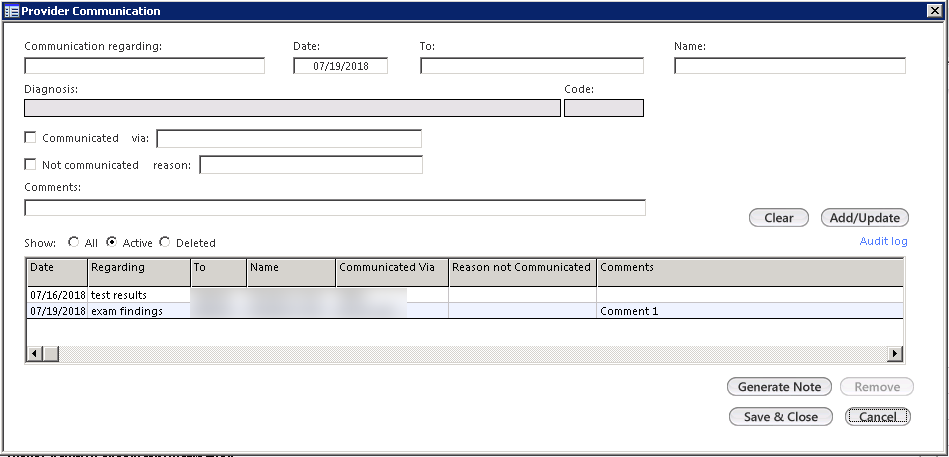Click the Generate Note button

point(780,387)
